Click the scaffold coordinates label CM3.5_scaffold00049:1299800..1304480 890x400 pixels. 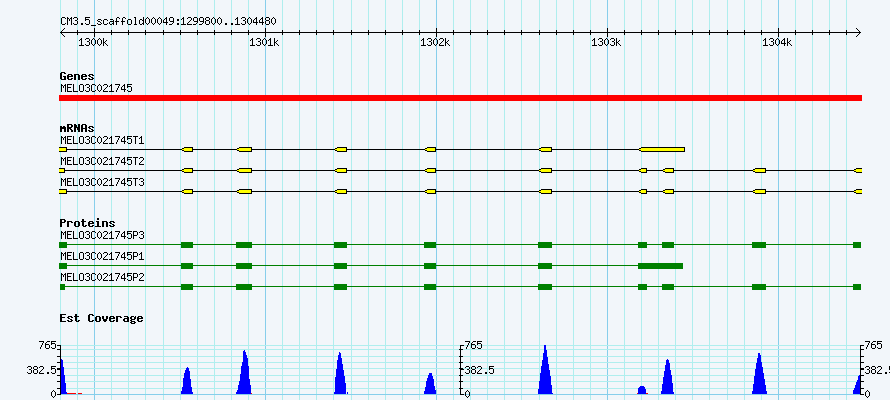[169, 22]
